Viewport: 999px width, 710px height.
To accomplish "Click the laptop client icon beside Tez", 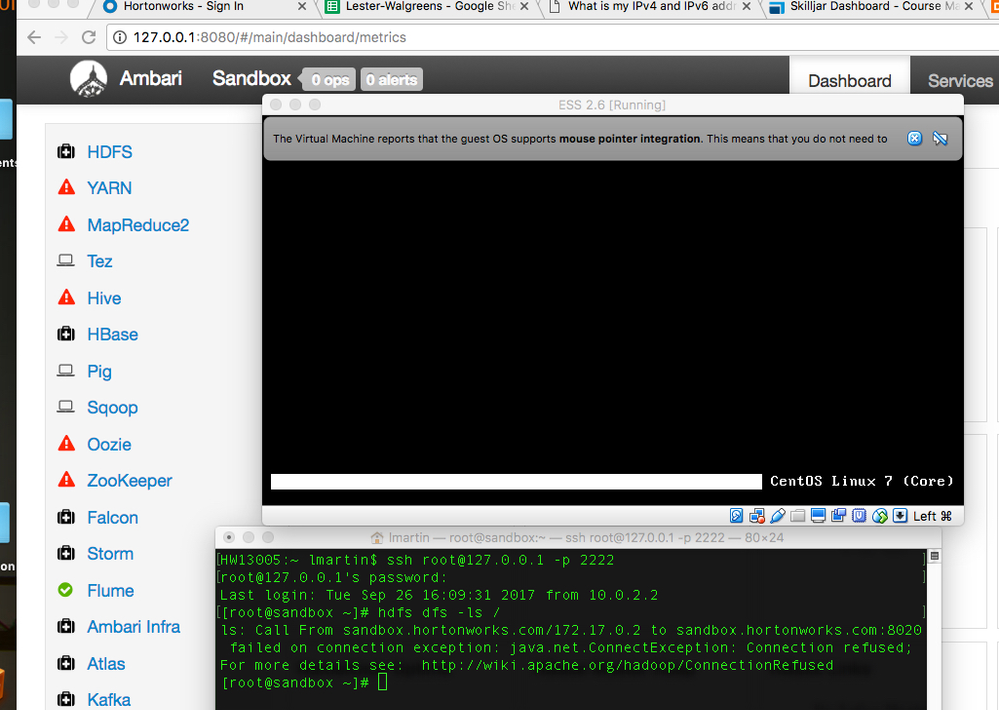I will click(66, 261).
